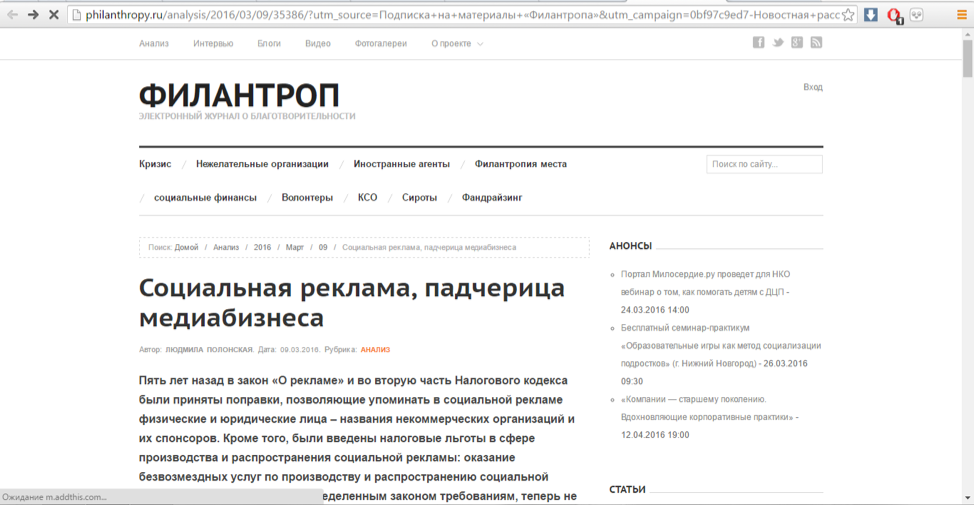Open the 'Блоги' top menu item
This screenshot has width=974, height=505.
coord(269,43)
